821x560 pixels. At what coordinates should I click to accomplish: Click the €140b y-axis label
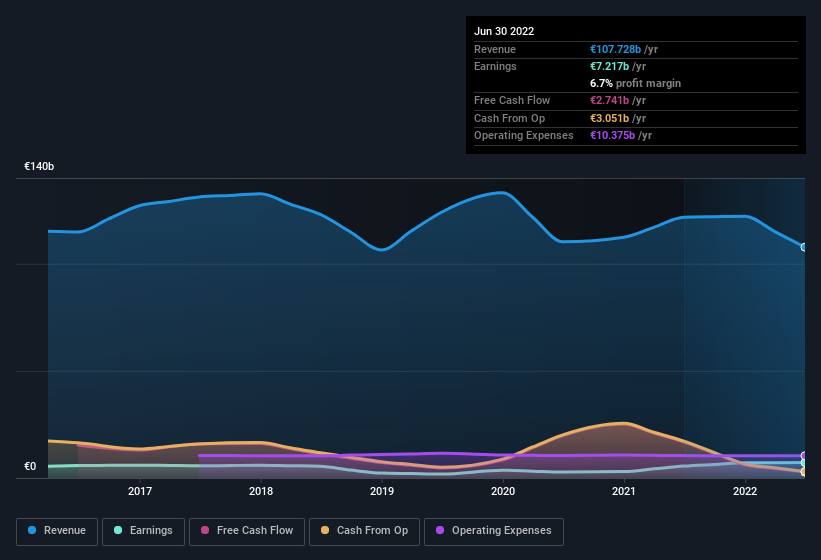click(x=39, y=166)
